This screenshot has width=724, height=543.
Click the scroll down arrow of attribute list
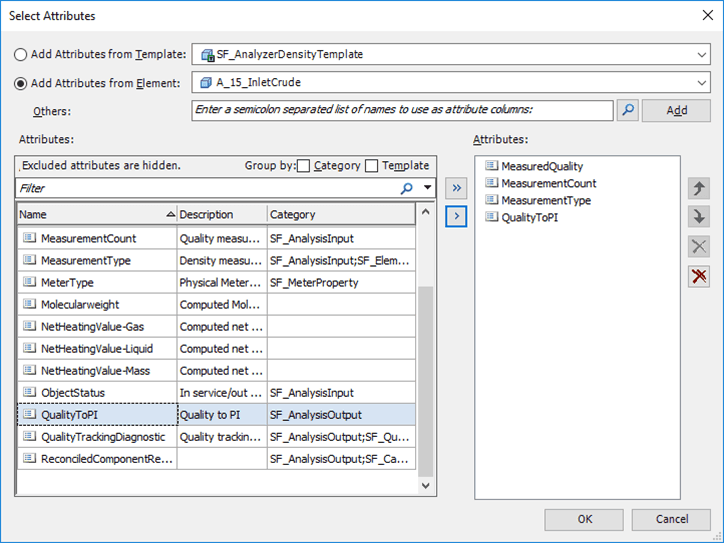tap(426, 485)
